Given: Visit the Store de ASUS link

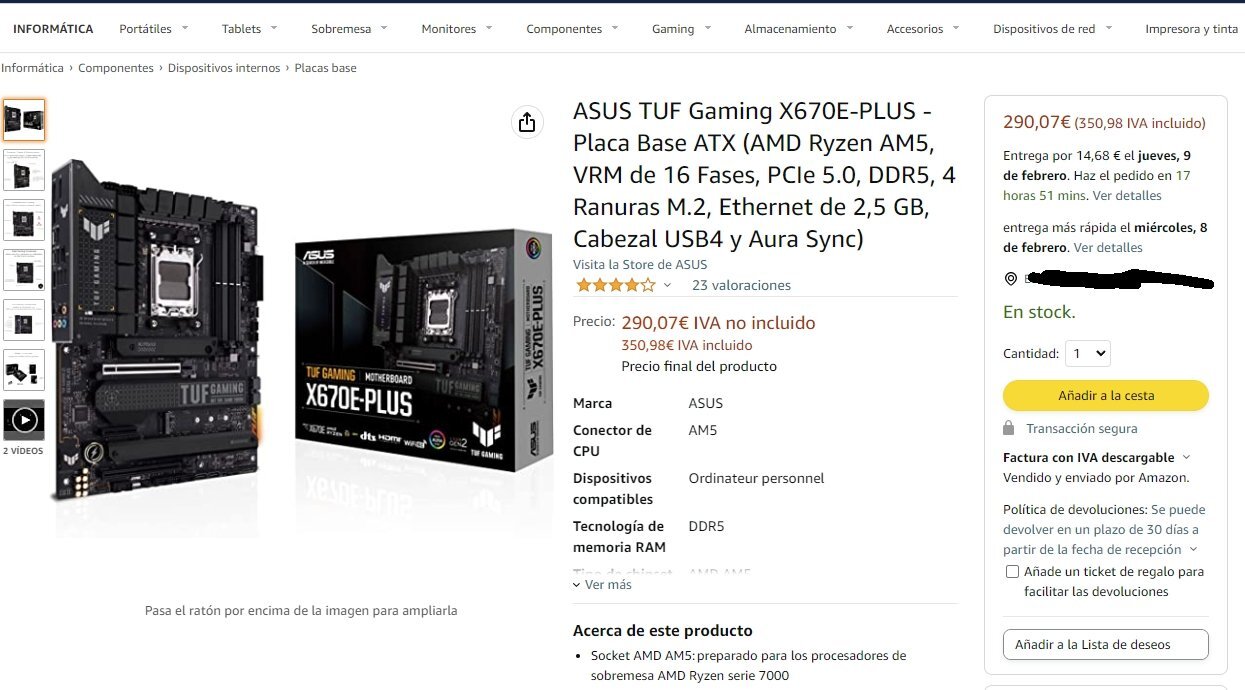Looking at the screenshot, I should tap(640, 265).
